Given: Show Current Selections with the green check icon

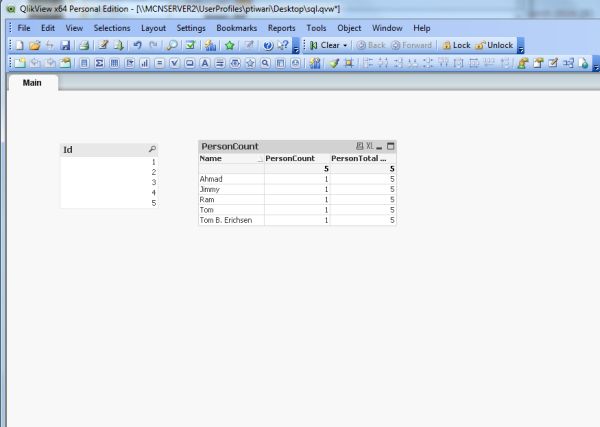Looking at the screenshot, I should coord(191,45).
